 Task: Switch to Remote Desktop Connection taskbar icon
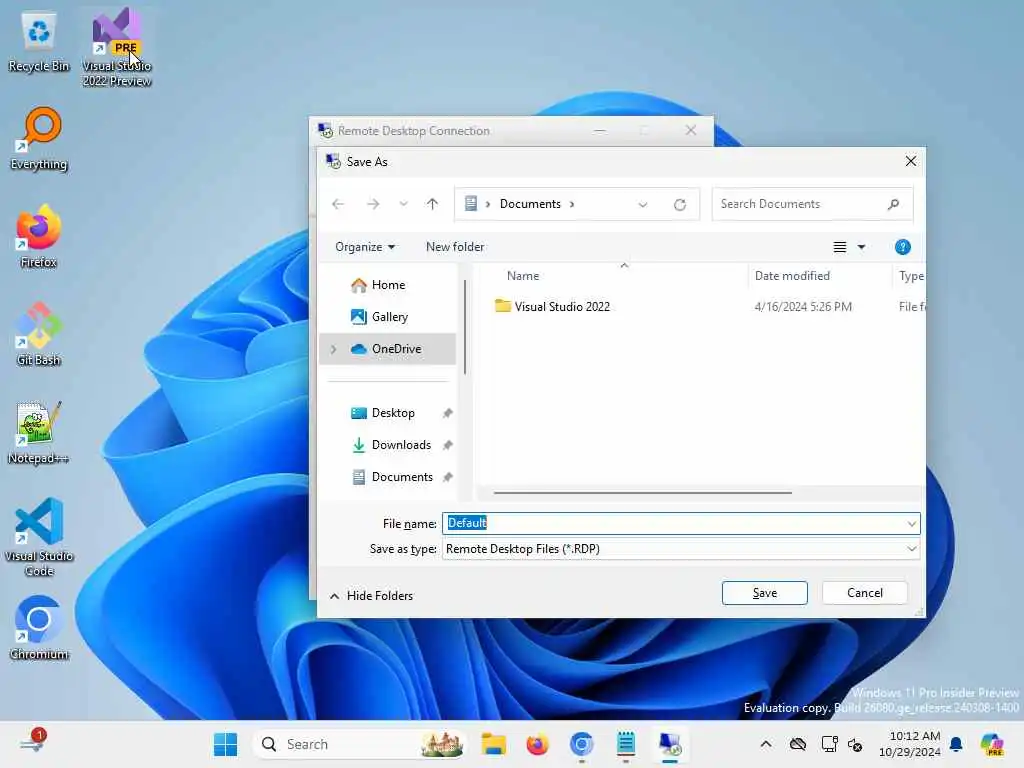click(x=669, y=744)
